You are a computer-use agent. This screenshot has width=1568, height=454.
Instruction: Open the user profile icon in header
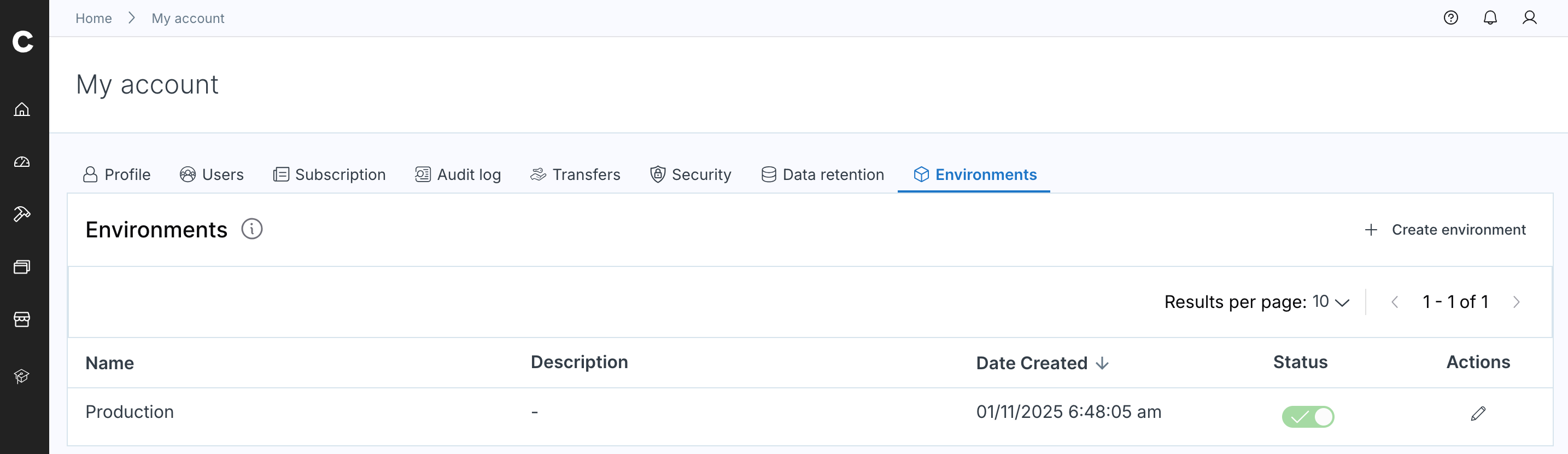click(1529, 18)
